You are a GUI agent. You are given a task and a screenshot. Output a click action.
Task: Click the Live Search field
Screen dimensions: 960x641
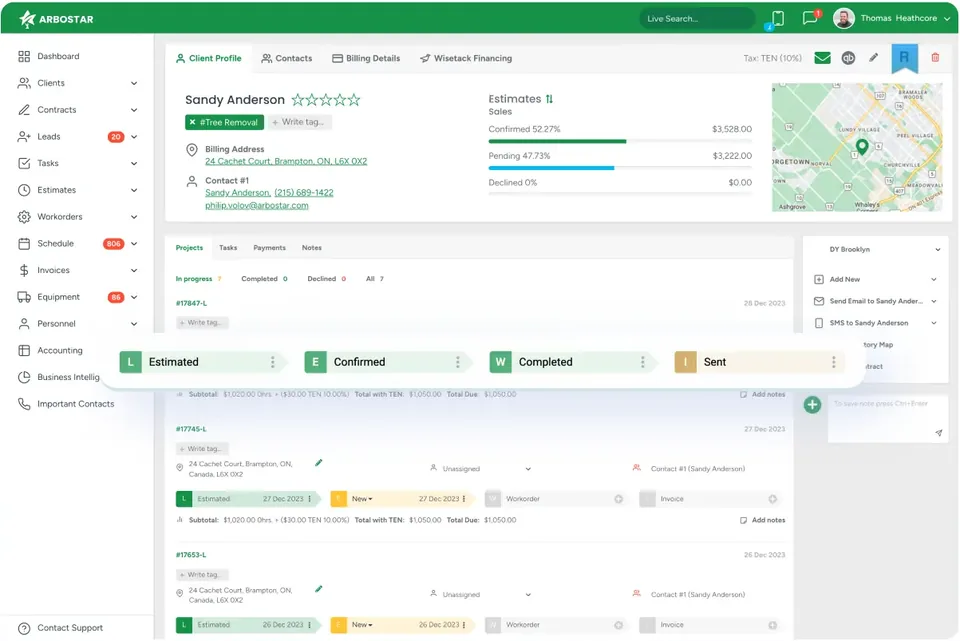coord(697,19)
